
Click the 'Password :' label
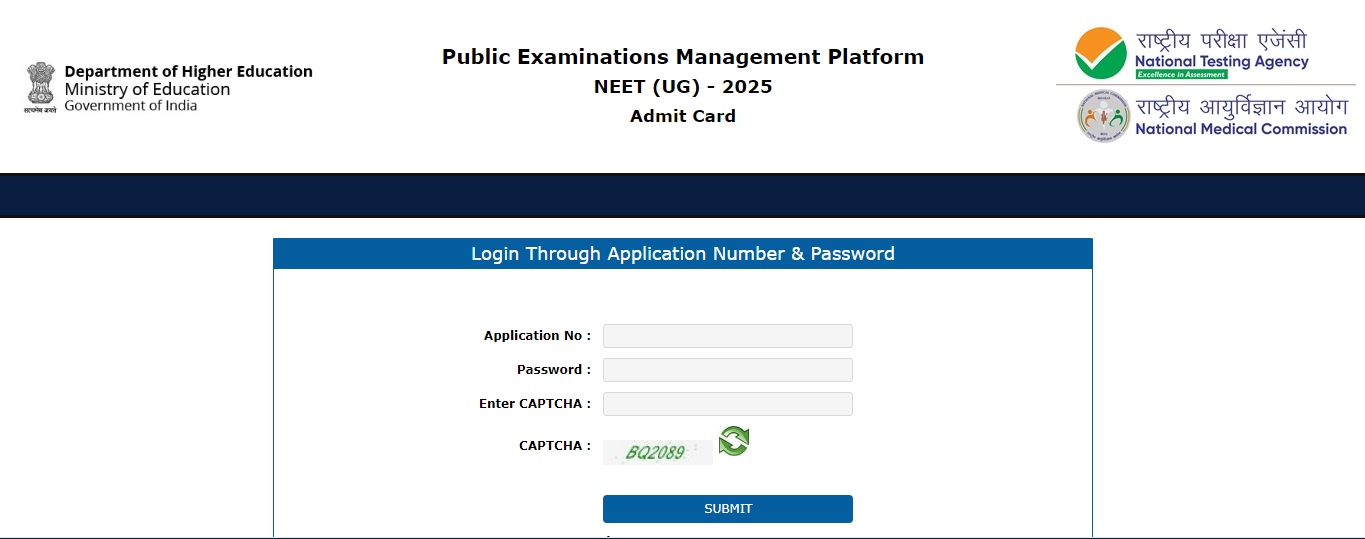[x=554, y=370]
